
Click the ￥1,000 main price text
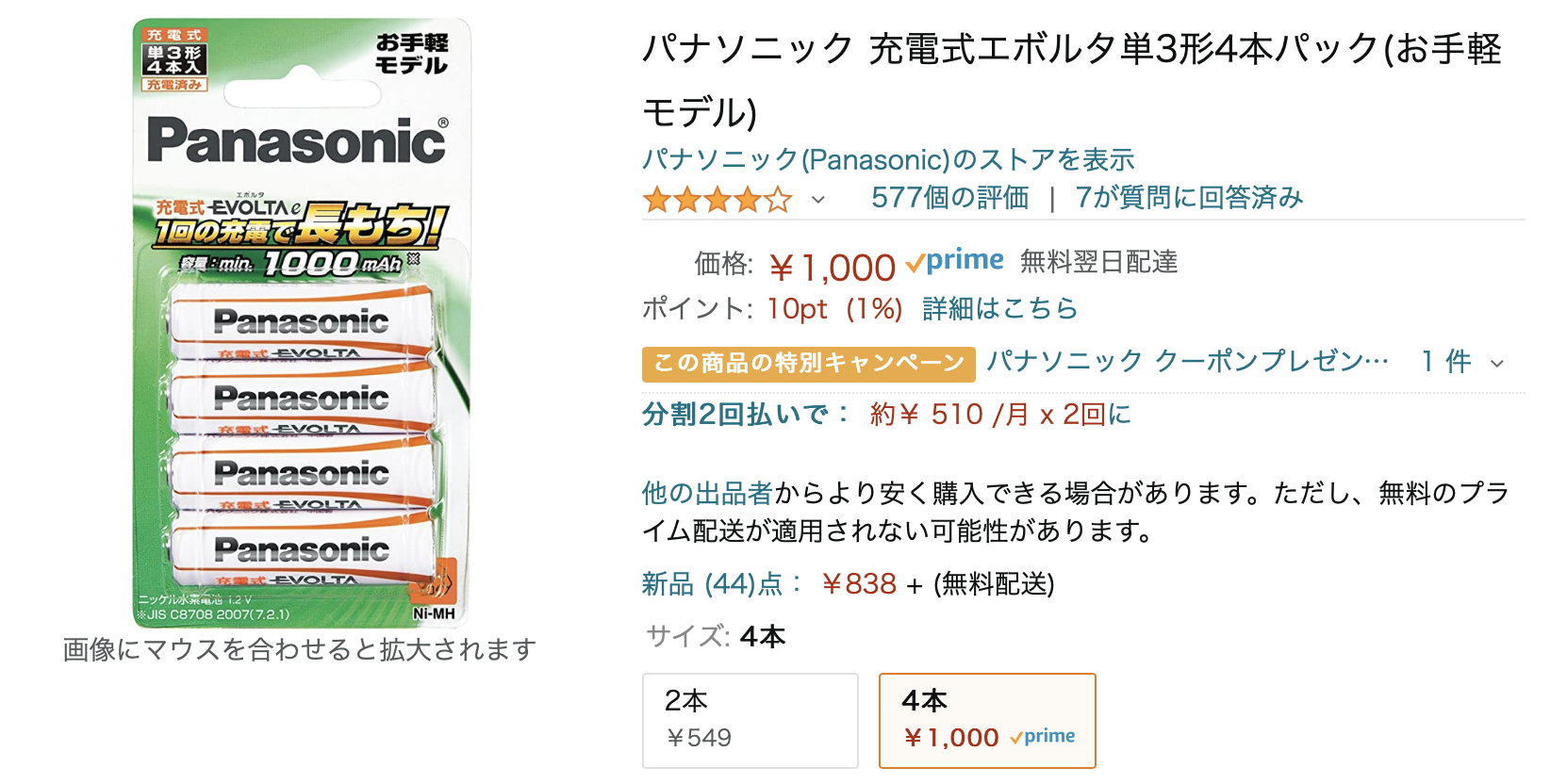832,269
